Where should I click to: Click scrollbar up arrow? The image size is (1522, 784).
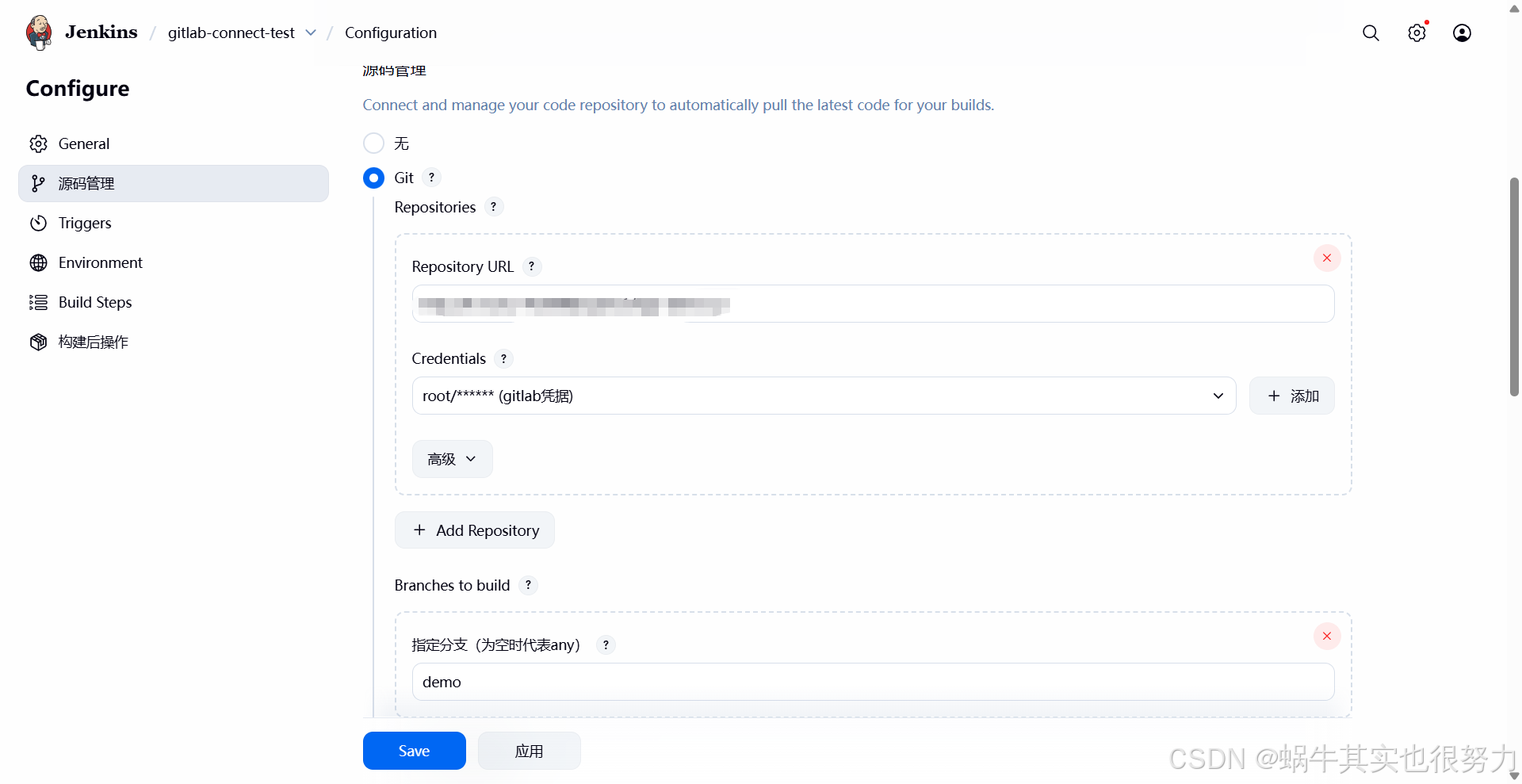pos(1514,9)
